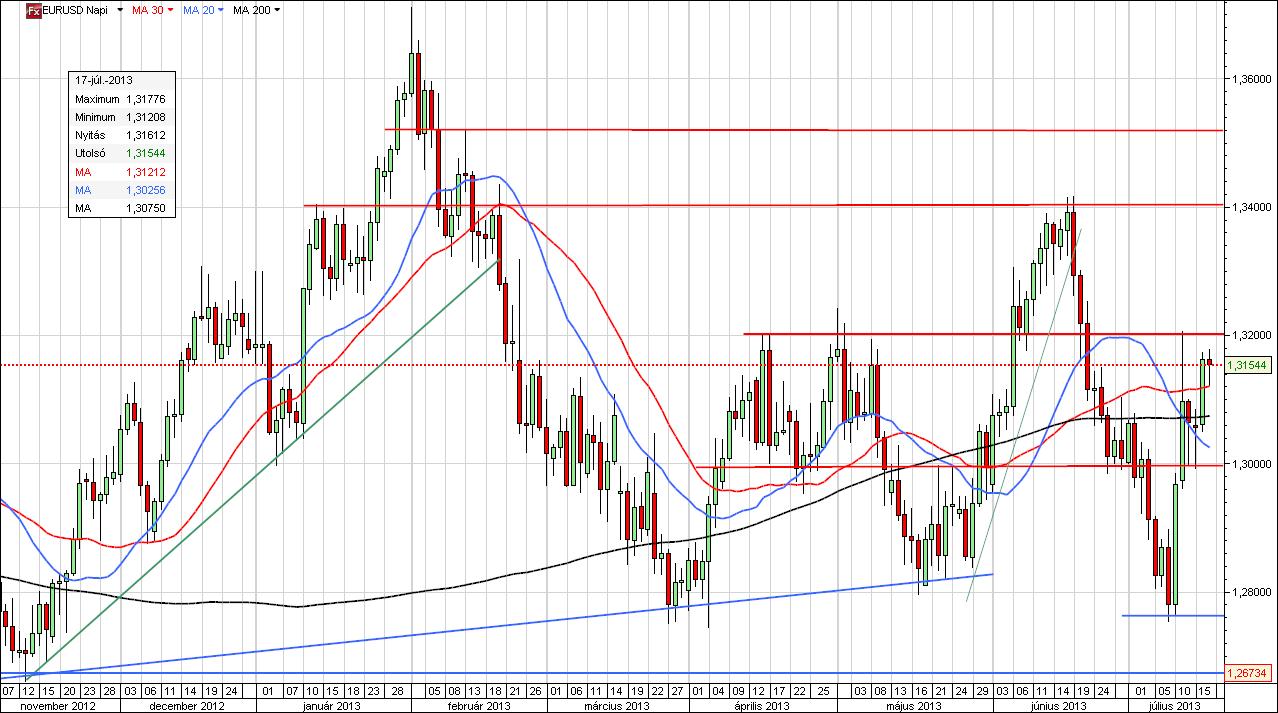This screenshot has height=713, width=1278.
Task: Select the Maximum 1,31776 row
Action: click(121, 99)
